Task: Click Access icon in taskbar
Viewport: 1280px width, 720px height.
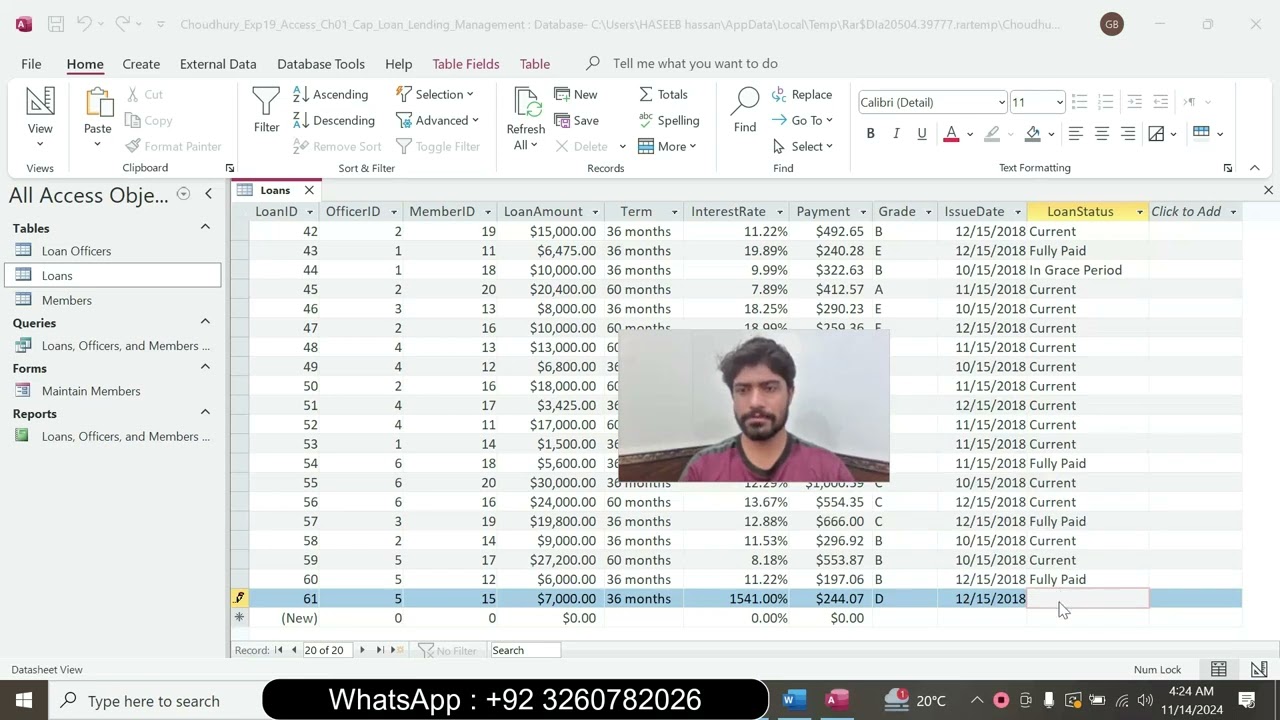Action: tap(836, 700)
